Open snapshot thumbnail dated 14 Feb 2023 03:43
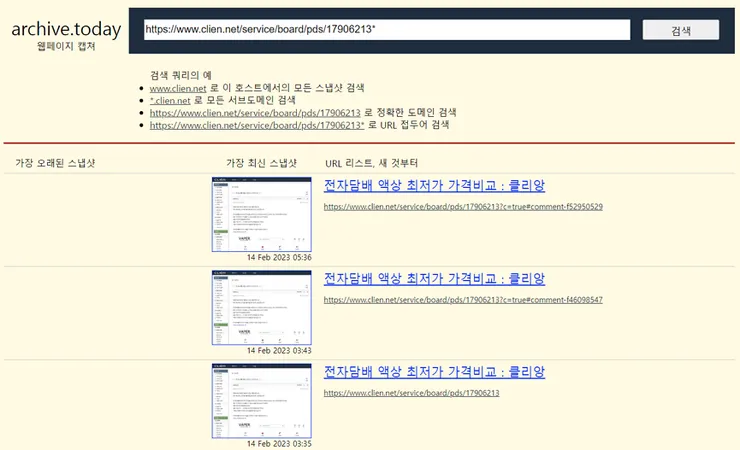740x450 pixels. pos(261,308)
